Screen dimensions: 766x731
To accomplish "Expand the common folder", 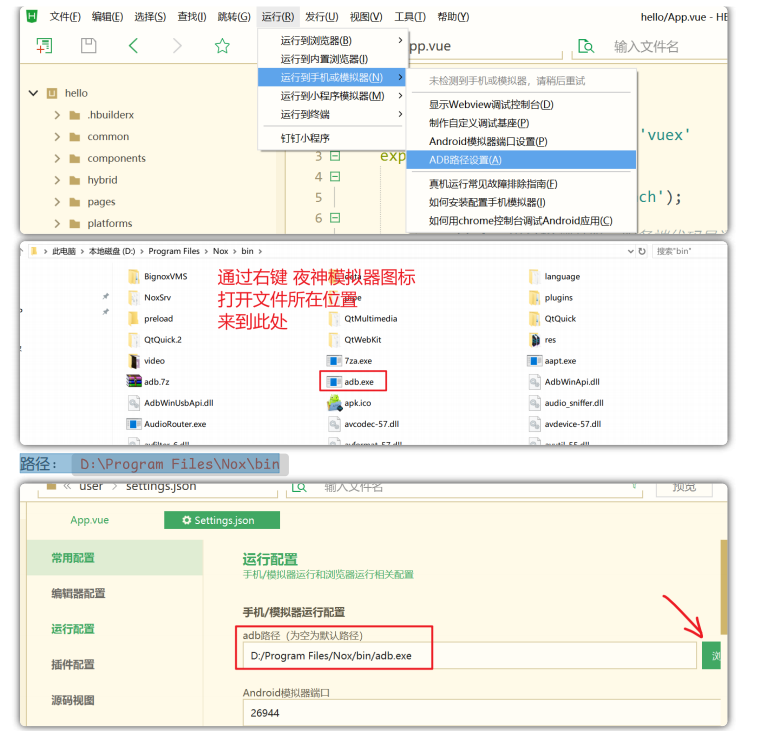I will point(57,136).
